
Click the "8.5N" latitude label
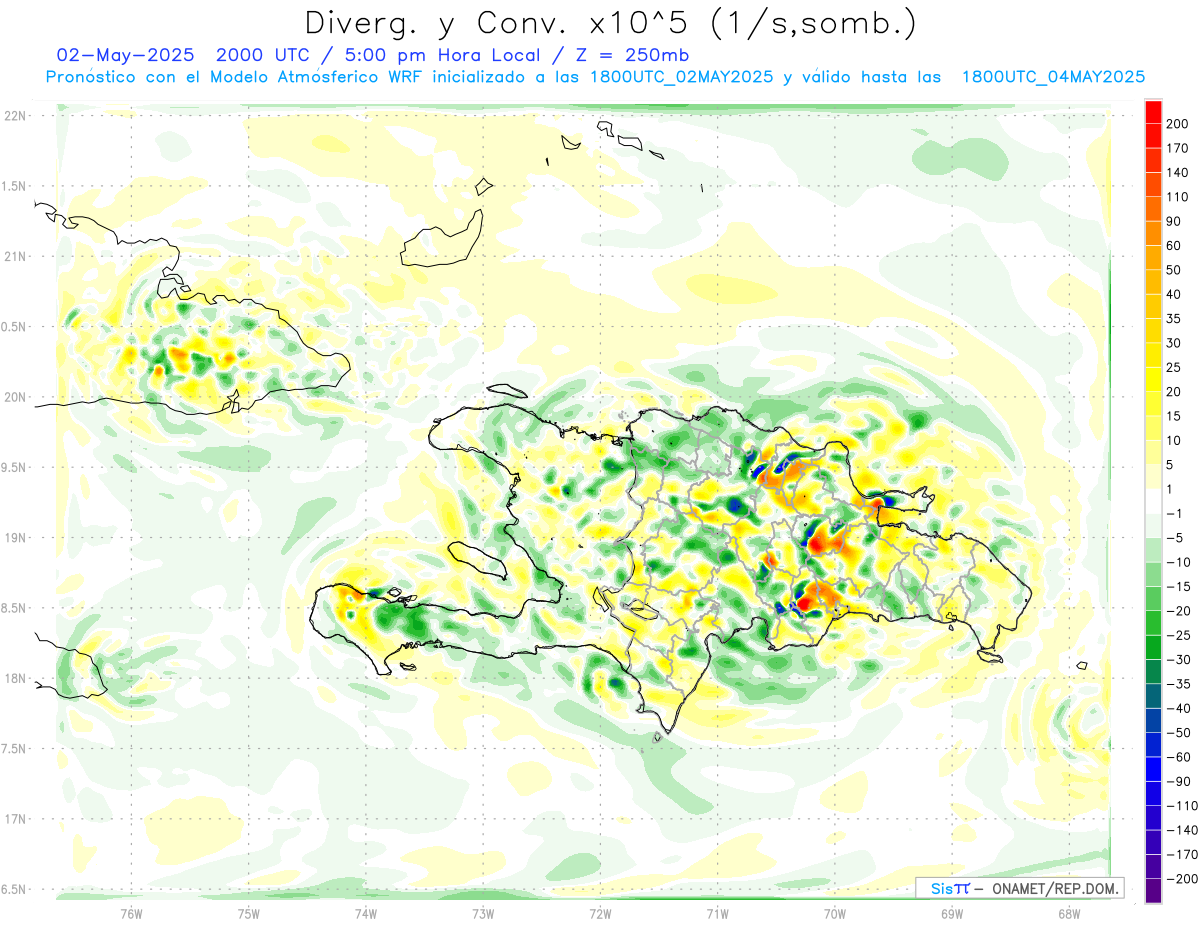click(x=14, y=608)
